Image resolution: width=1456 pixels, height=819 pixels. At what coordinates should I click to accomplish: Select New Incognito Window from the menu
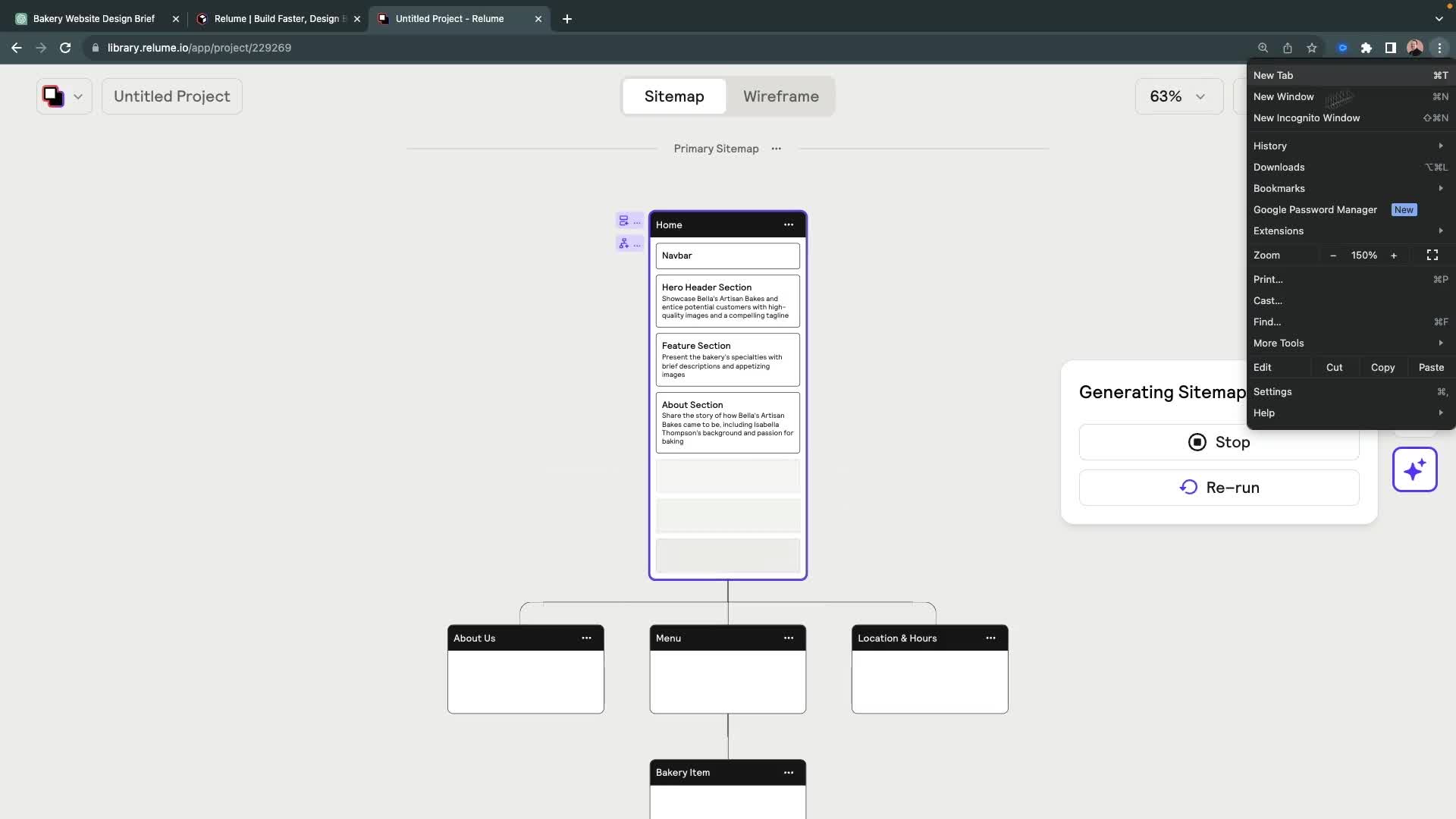tap(1307, 118)
